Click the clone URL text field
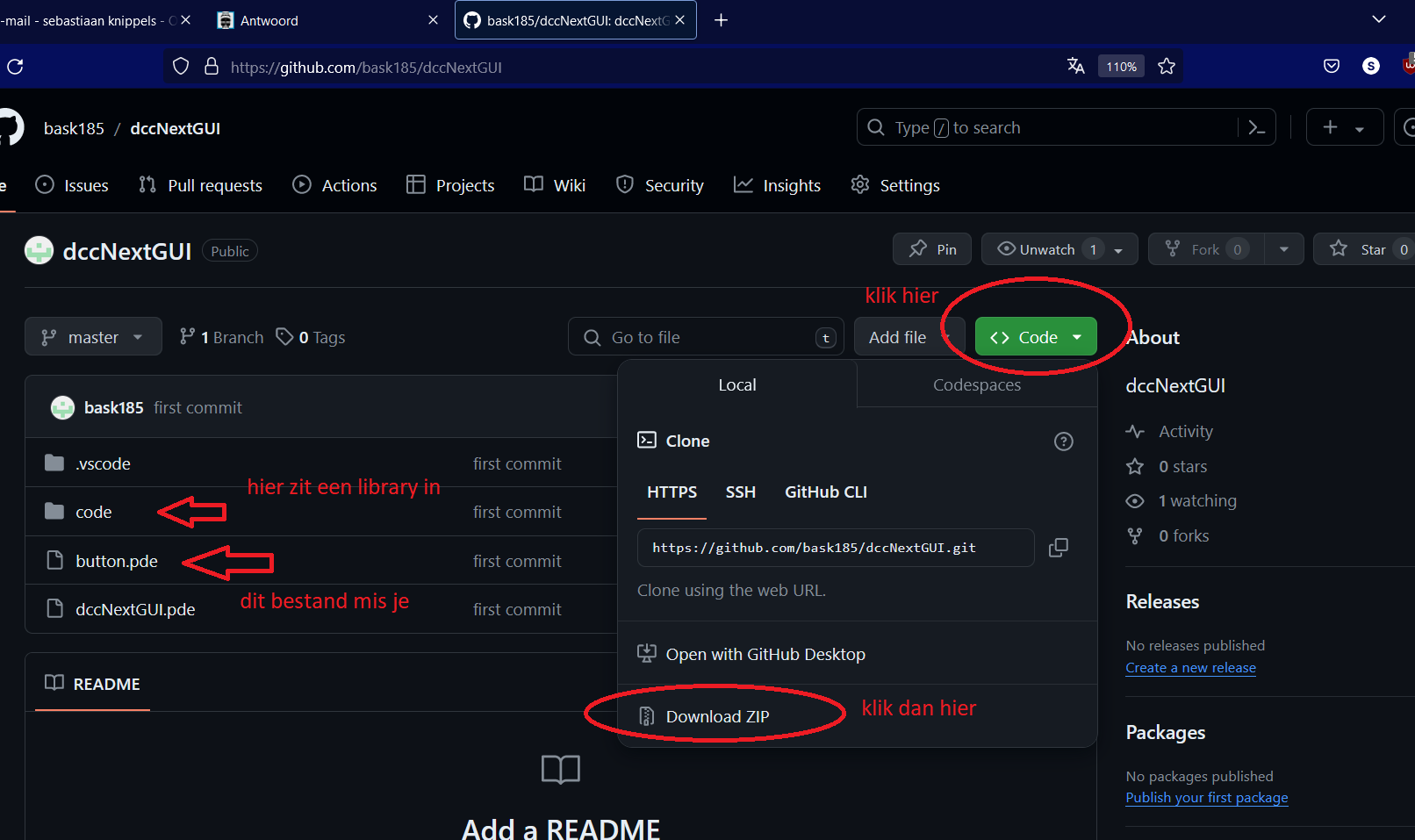Image resolution: width=1415 pixels, height=840 pixels. [x=836, y=548]
